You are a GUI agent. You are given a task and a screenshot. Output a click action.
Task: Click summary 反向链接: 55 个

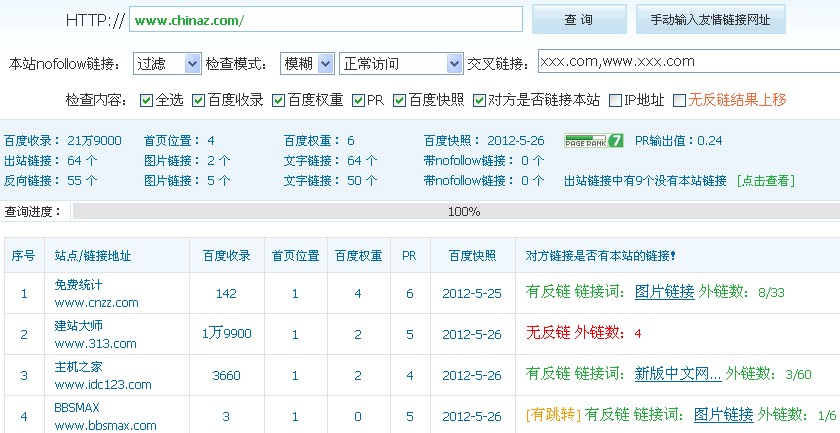click(x=50, y=181)
